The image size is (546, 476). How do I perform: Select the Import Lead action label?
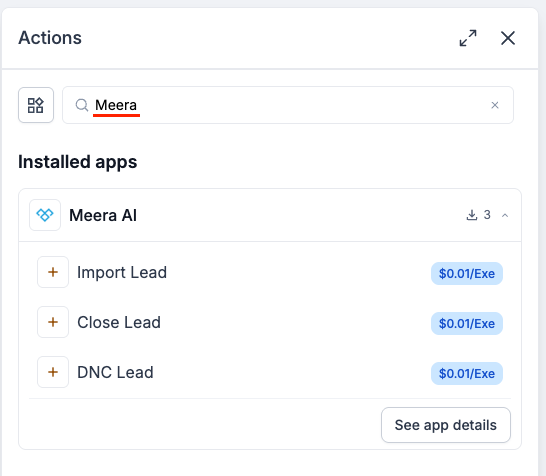[x=122, y=272]
